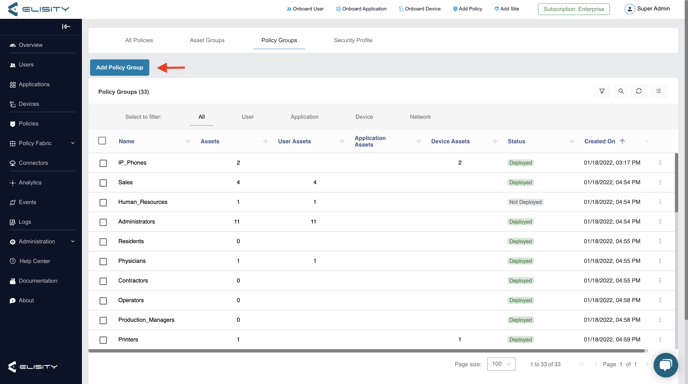The height and width of the screenshot is (384, 688).
Task: Expand the Administration sidebar section
Action: (42, 241)
